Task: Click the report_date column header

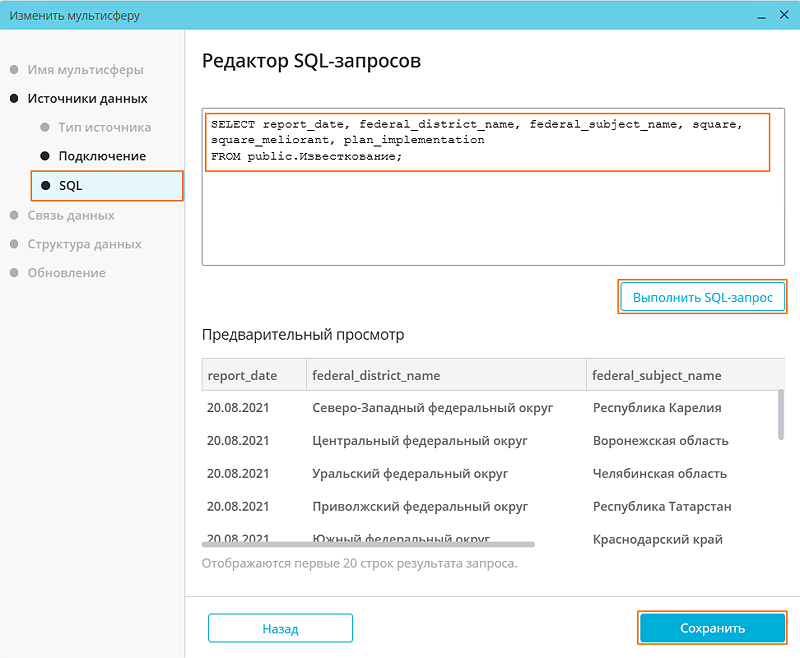Action: click(242, 376)
